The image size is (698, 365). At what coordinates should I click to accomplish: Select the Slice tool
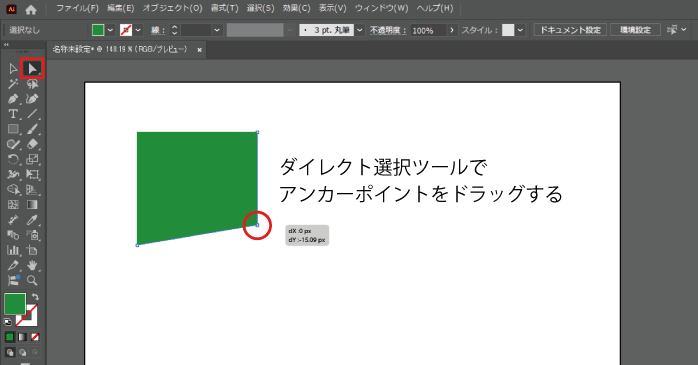(x=13, y=265)
